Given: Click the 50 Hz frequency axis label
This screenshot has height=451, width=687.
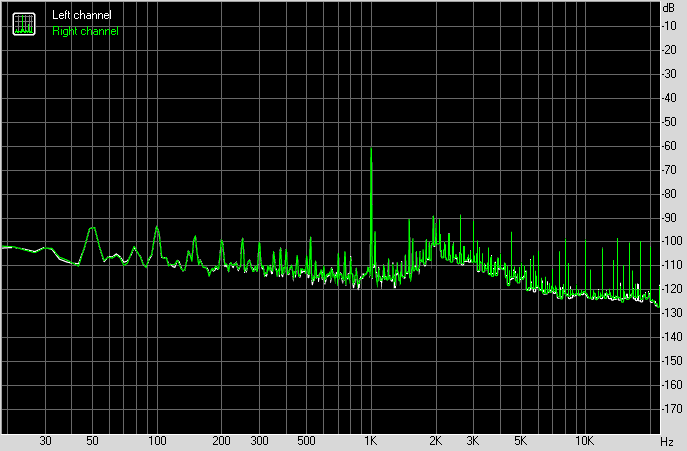Looking at the screenshot, I should coord(92,441).
